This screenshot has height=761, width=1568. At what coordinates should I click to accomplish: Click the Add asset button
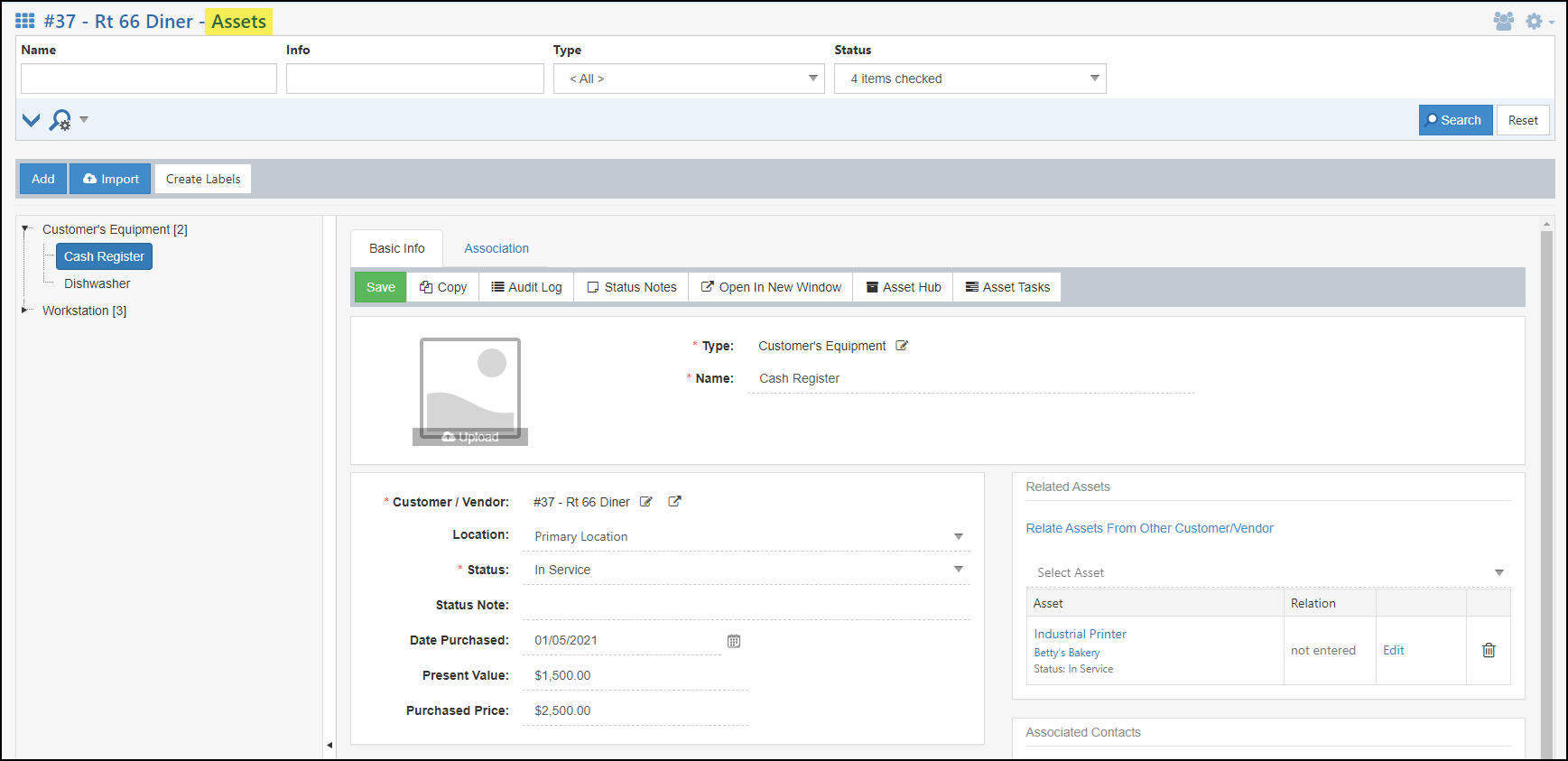(x=43, y=179)
